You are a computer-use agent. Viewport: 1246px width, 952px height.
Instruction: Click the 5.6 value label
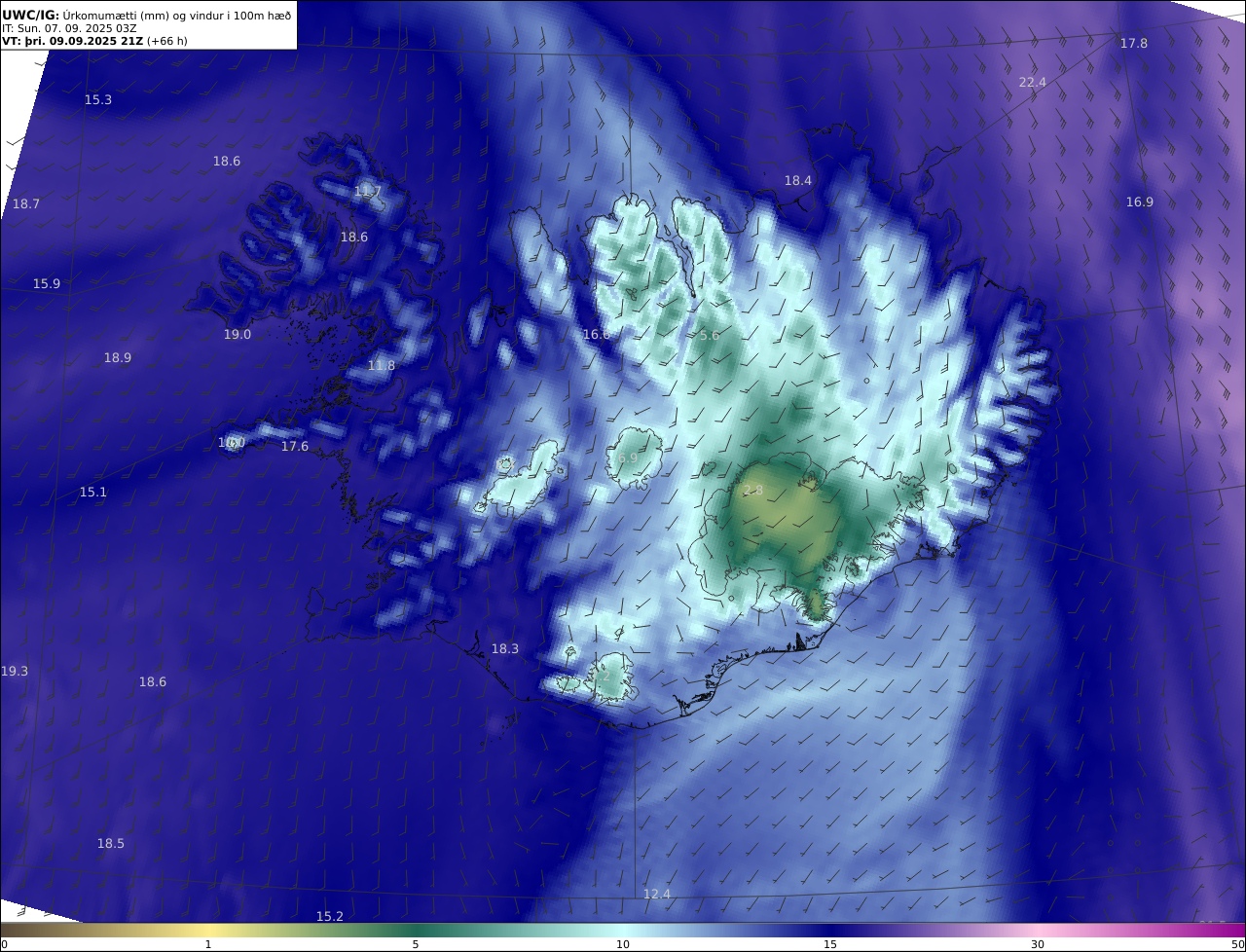pyautogui.click(x=710, y=336)
